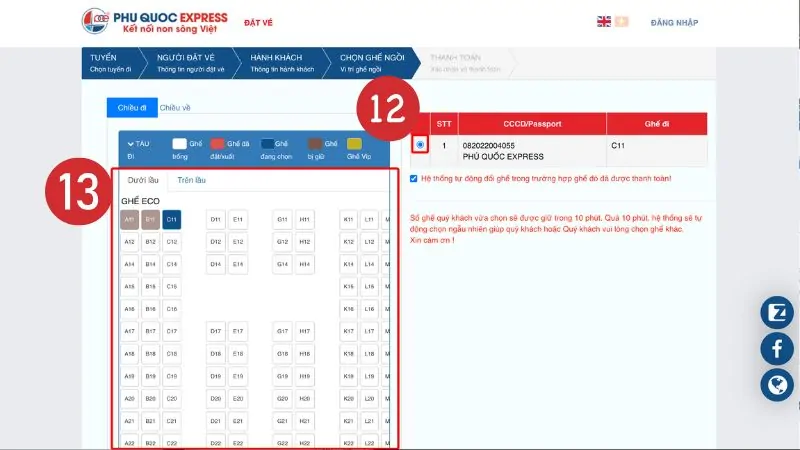Pick seat A12
Image resolution: width=800 pixels, height=450 pixels.
click(130, 242)
